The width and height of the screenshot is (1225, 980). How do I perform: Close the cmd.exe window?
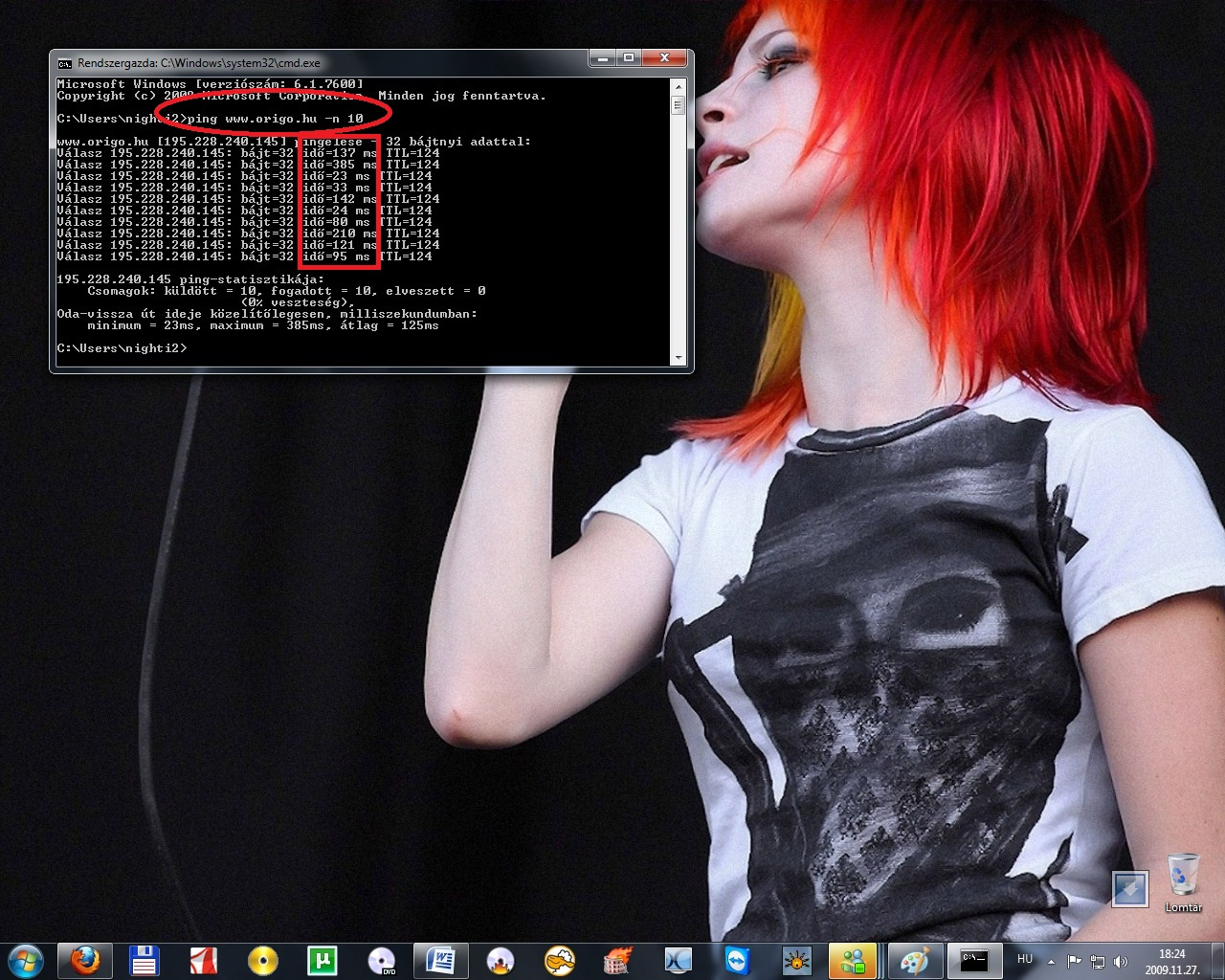point(664,59)
